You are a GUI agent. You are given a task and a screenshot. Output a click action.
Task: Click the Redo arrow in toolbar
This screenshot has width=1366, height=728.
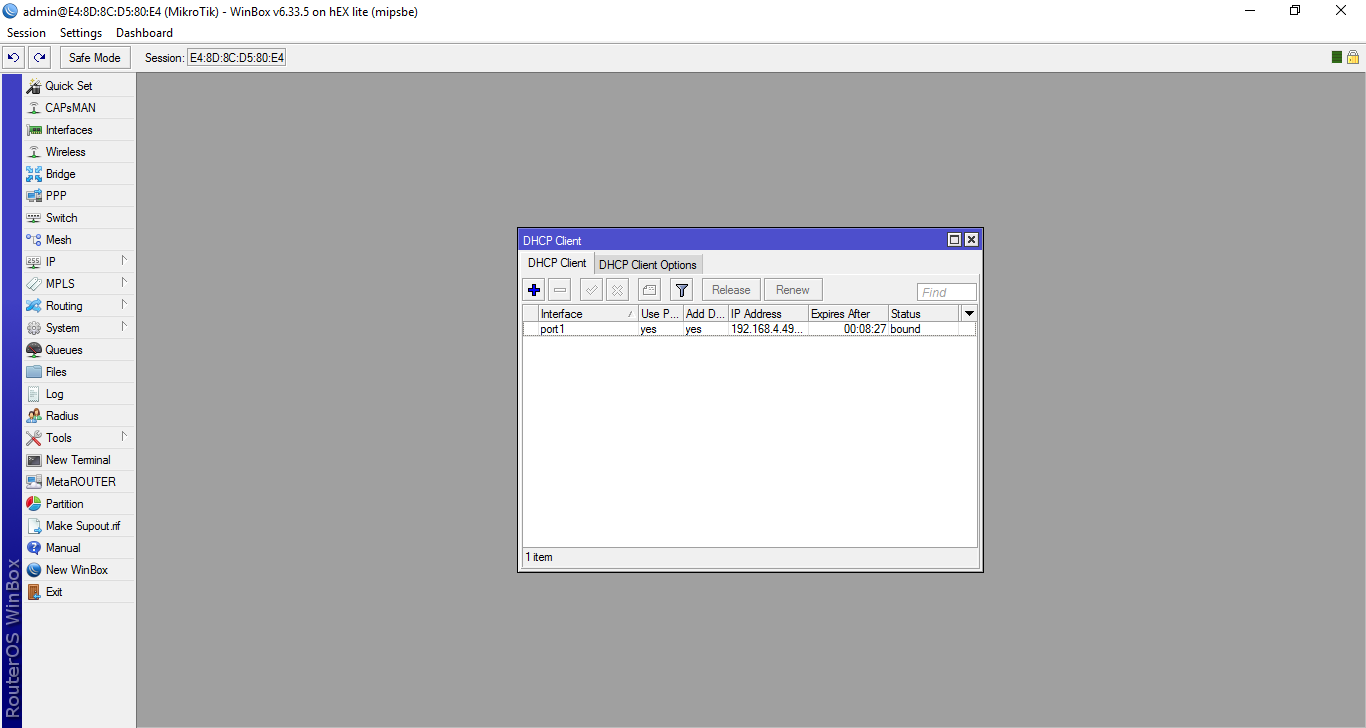[39, 58]
